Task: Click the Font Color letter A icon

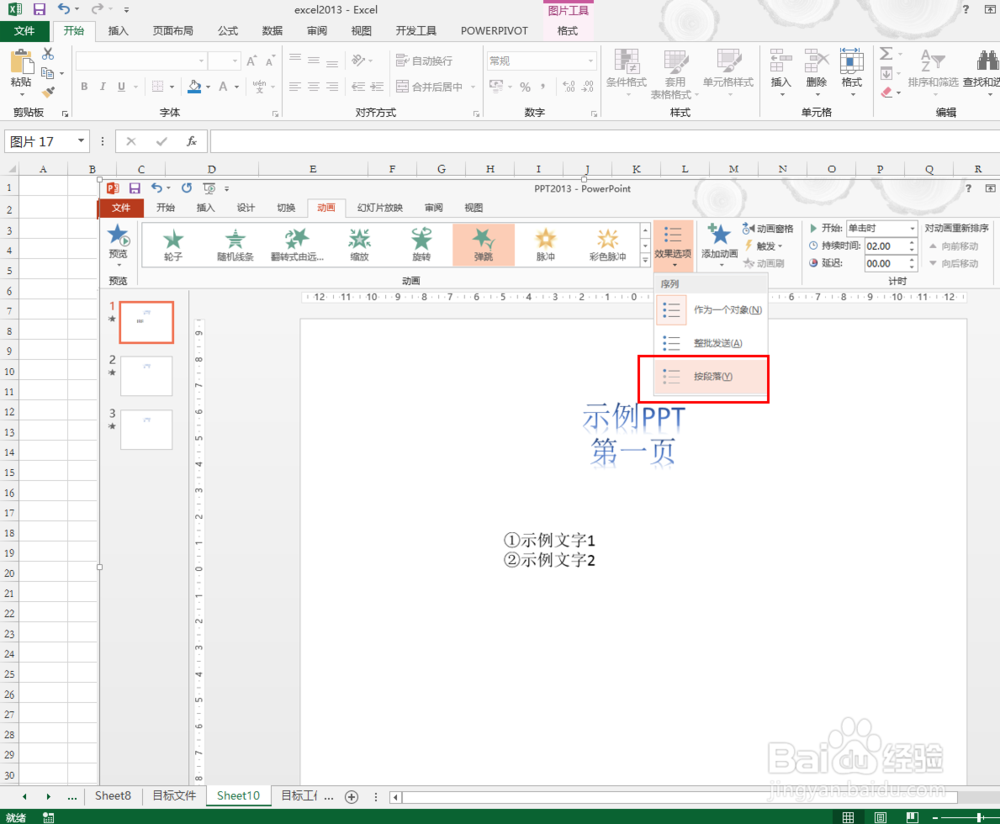Action: 223,86
